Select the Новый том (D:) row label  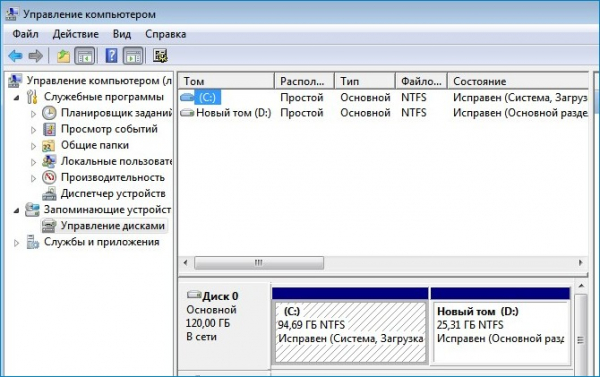point(233,113)
